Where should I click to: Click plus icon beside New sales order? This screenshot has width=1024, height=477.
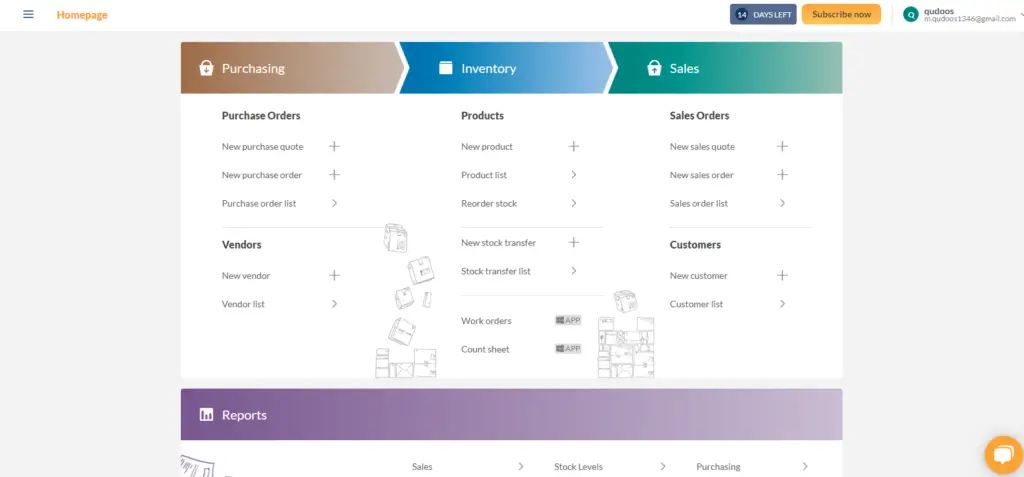tap(782, 174)
